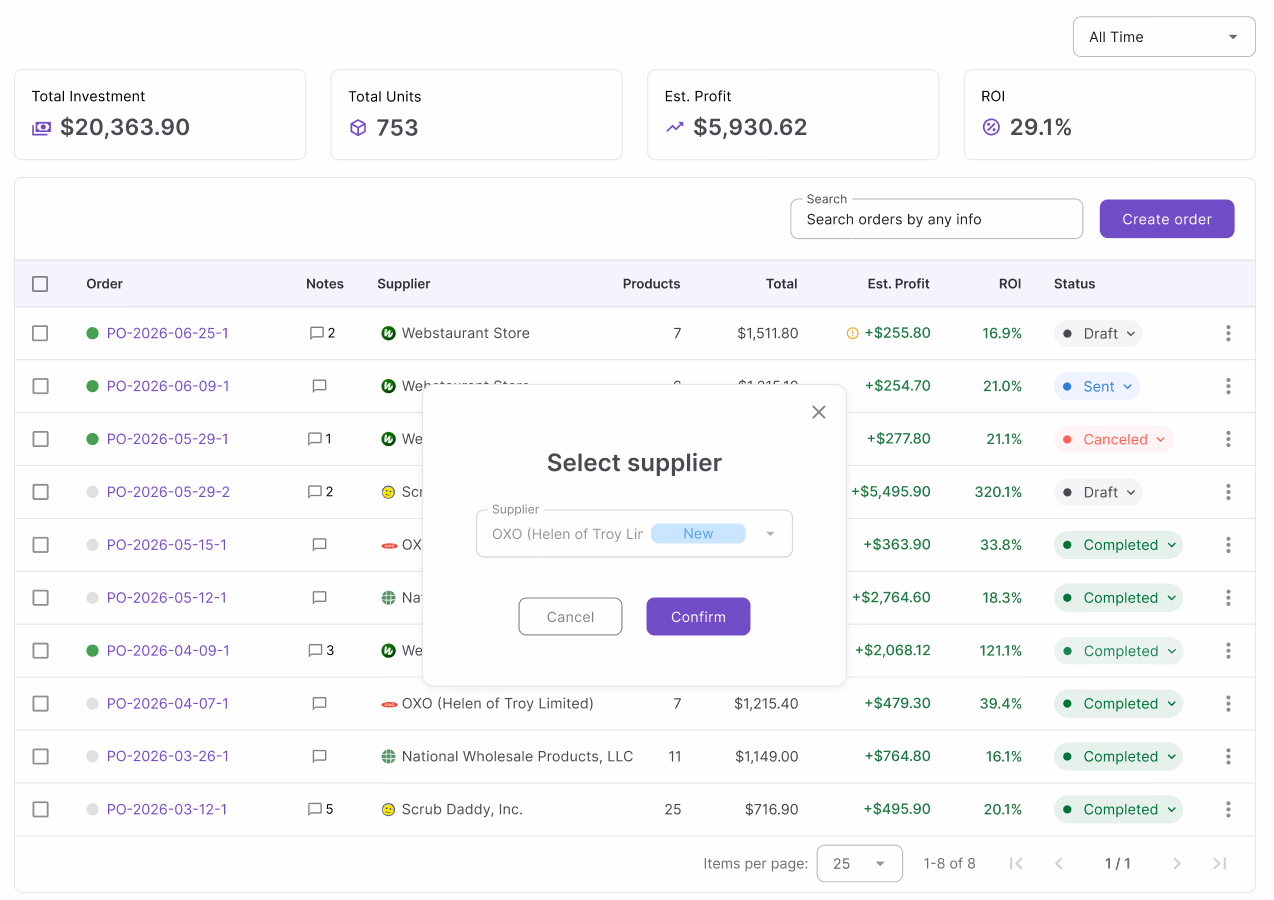Click the Confirm button
Image resolution: width=1274 pixels, height=900 pixels.
tap(698, 617)
